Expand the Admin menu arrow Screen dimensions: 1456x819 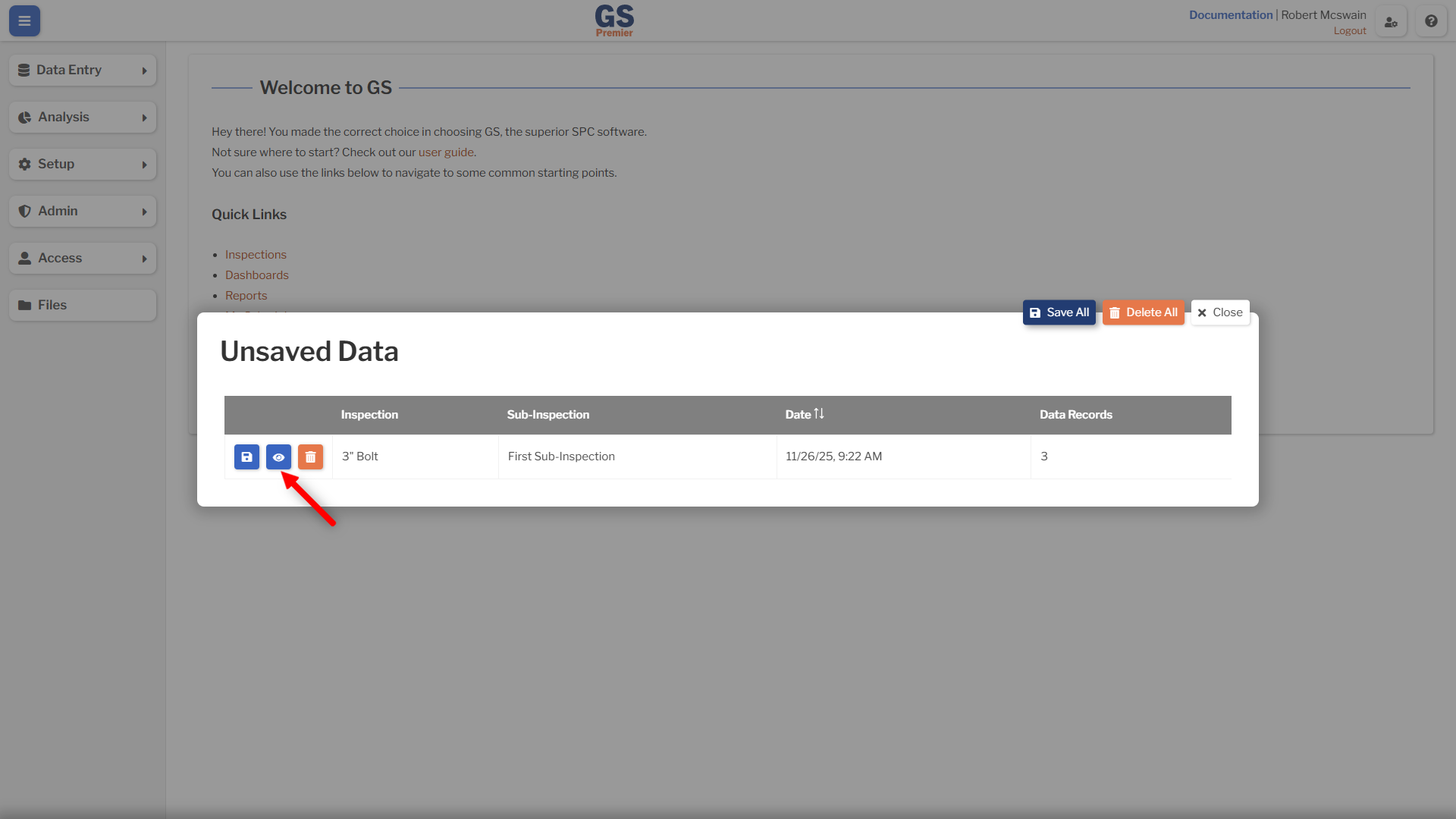(144, 212)
